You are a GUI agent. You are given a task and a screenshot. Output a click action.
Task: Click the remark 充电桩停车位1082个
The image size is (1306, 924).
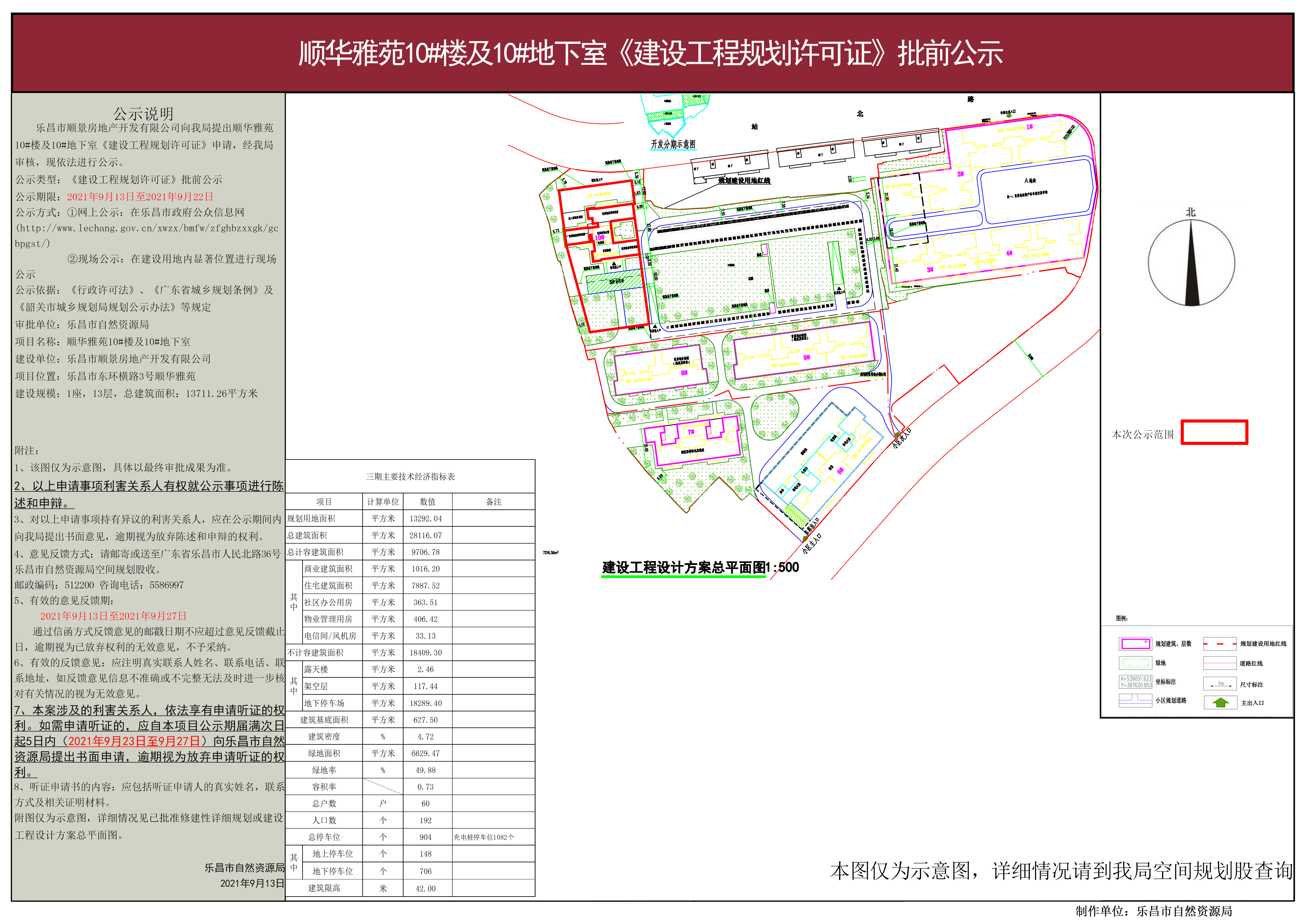[484, 837]
